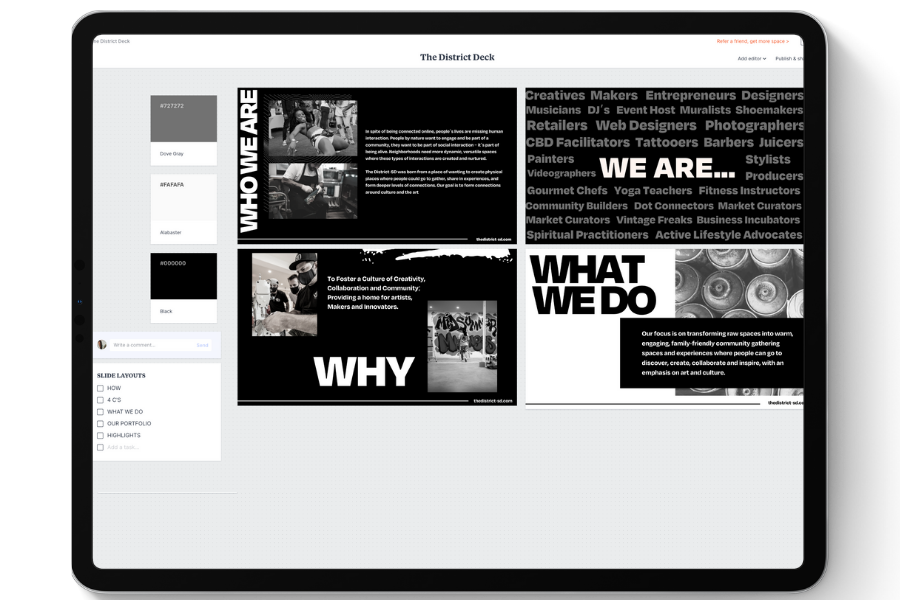
Task: Follow the Refer a friend, get more space link
Action: pos(752,41)
